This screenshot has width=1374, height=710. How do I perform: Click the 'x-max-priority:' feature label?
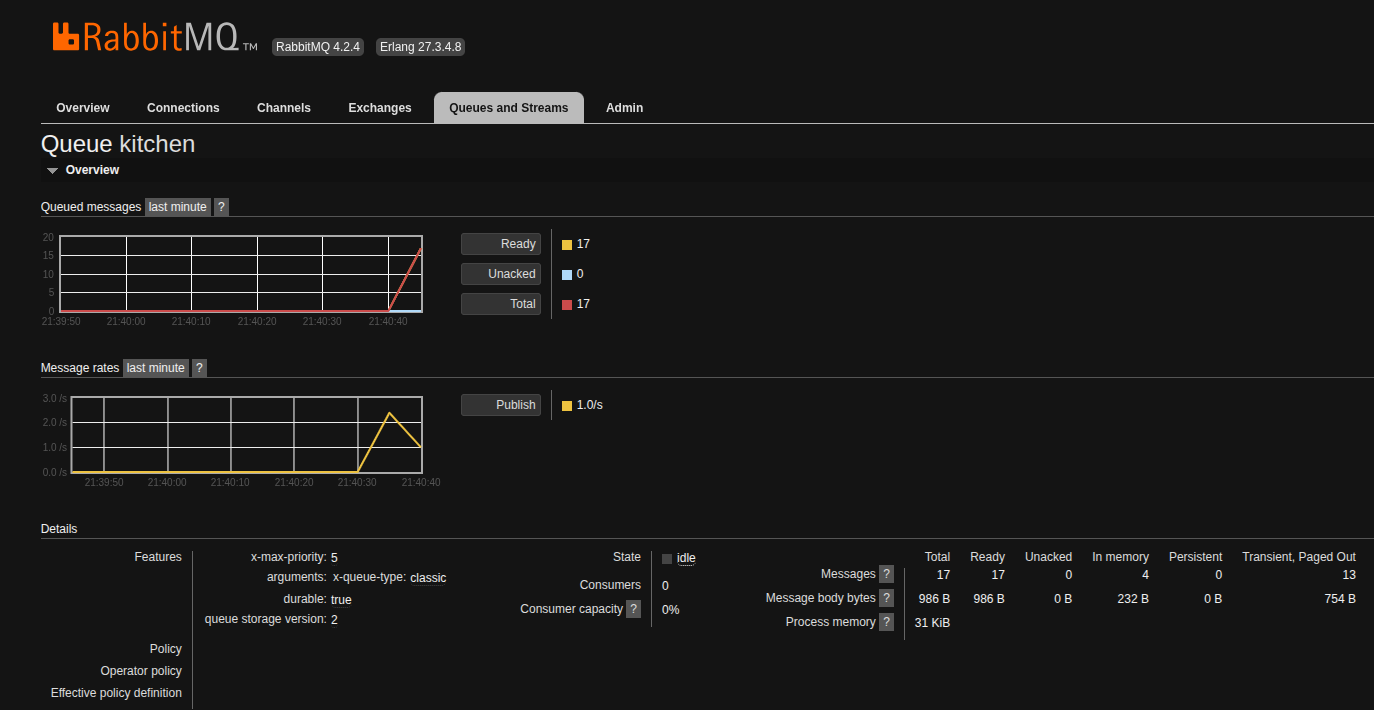pyautogui.click(x=288, y=557)
